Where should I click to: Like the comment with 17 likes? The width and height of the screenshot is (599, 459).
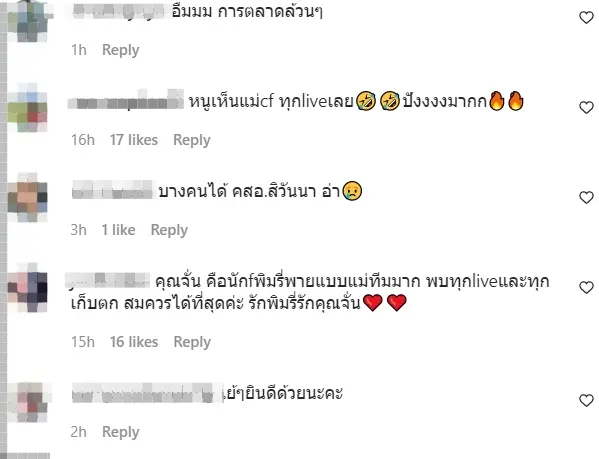coord(586,107)
